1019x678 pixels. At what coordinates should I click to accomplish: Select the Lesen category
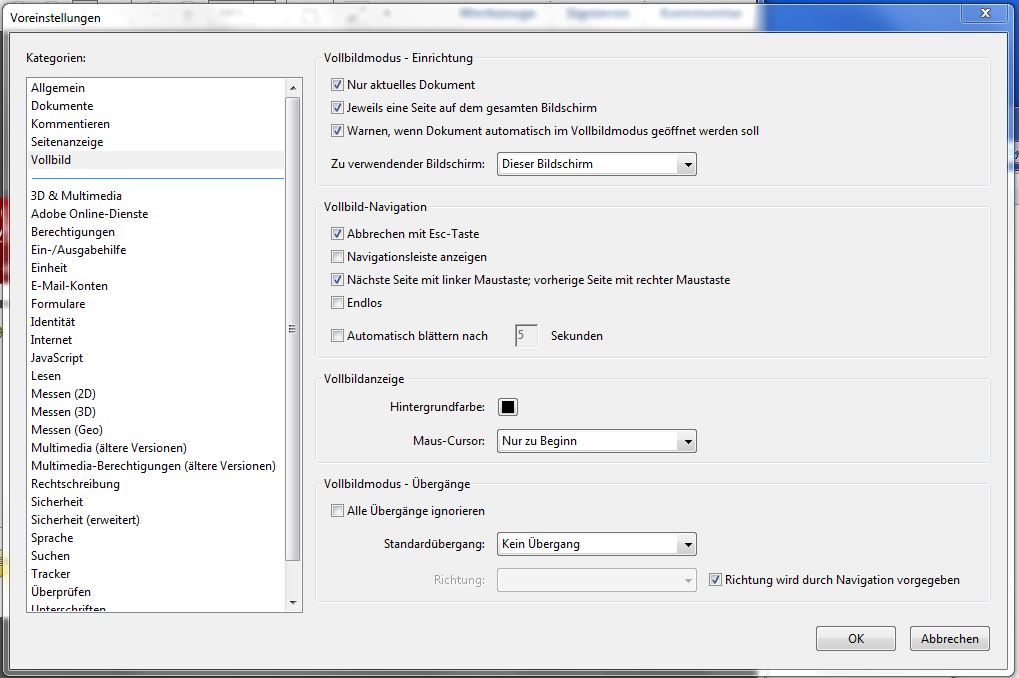click(157, 376)
